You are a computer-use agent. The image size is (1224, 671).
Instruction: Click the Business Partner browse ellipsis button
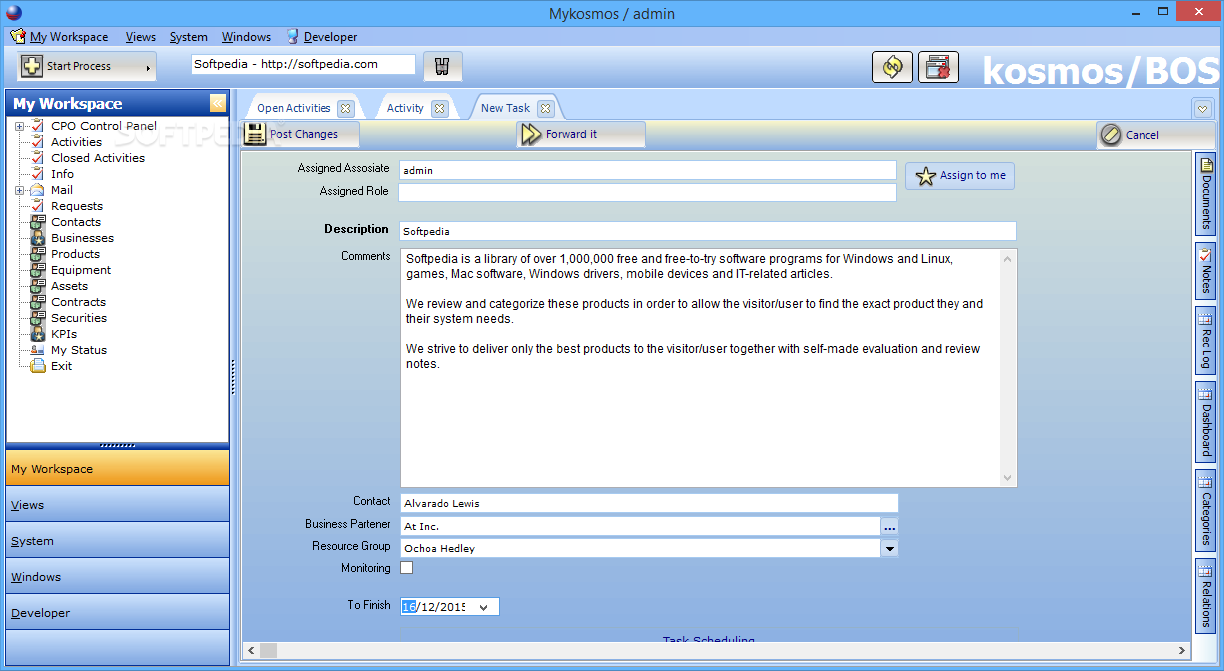pos(889,526)
